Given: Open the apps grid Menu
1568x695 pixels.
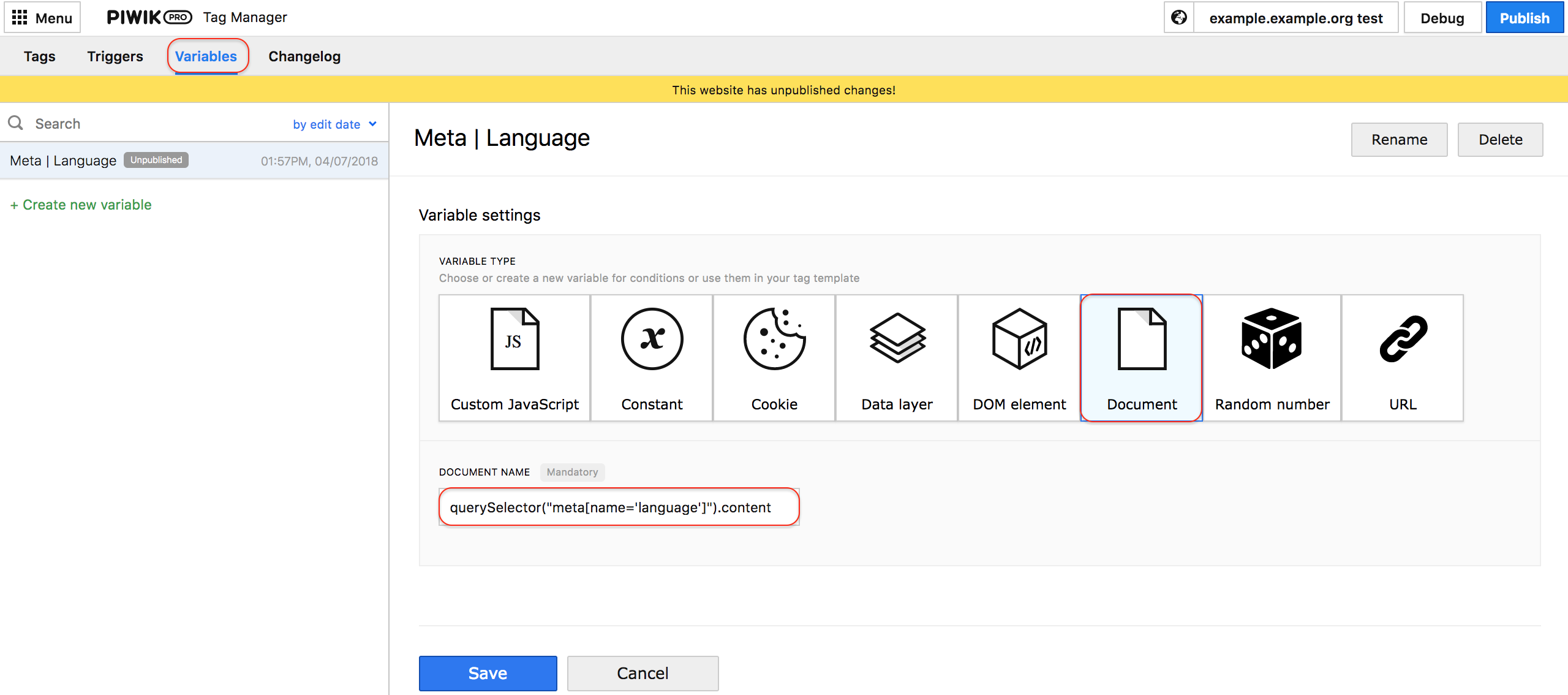Looking at the screenshot, I should (x=42, y=18).
